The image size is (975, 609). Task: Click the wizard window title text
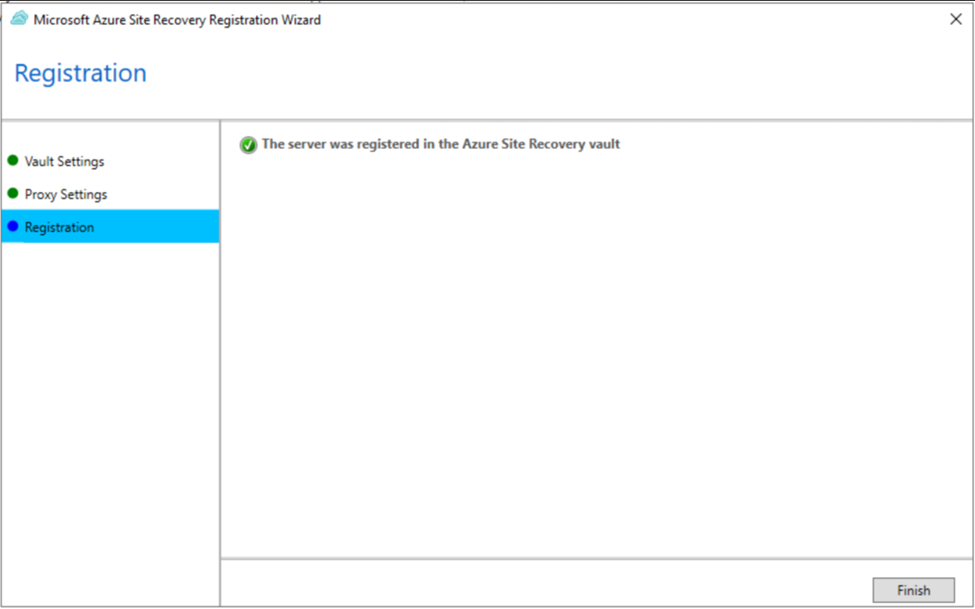click(x=177, y=20)
